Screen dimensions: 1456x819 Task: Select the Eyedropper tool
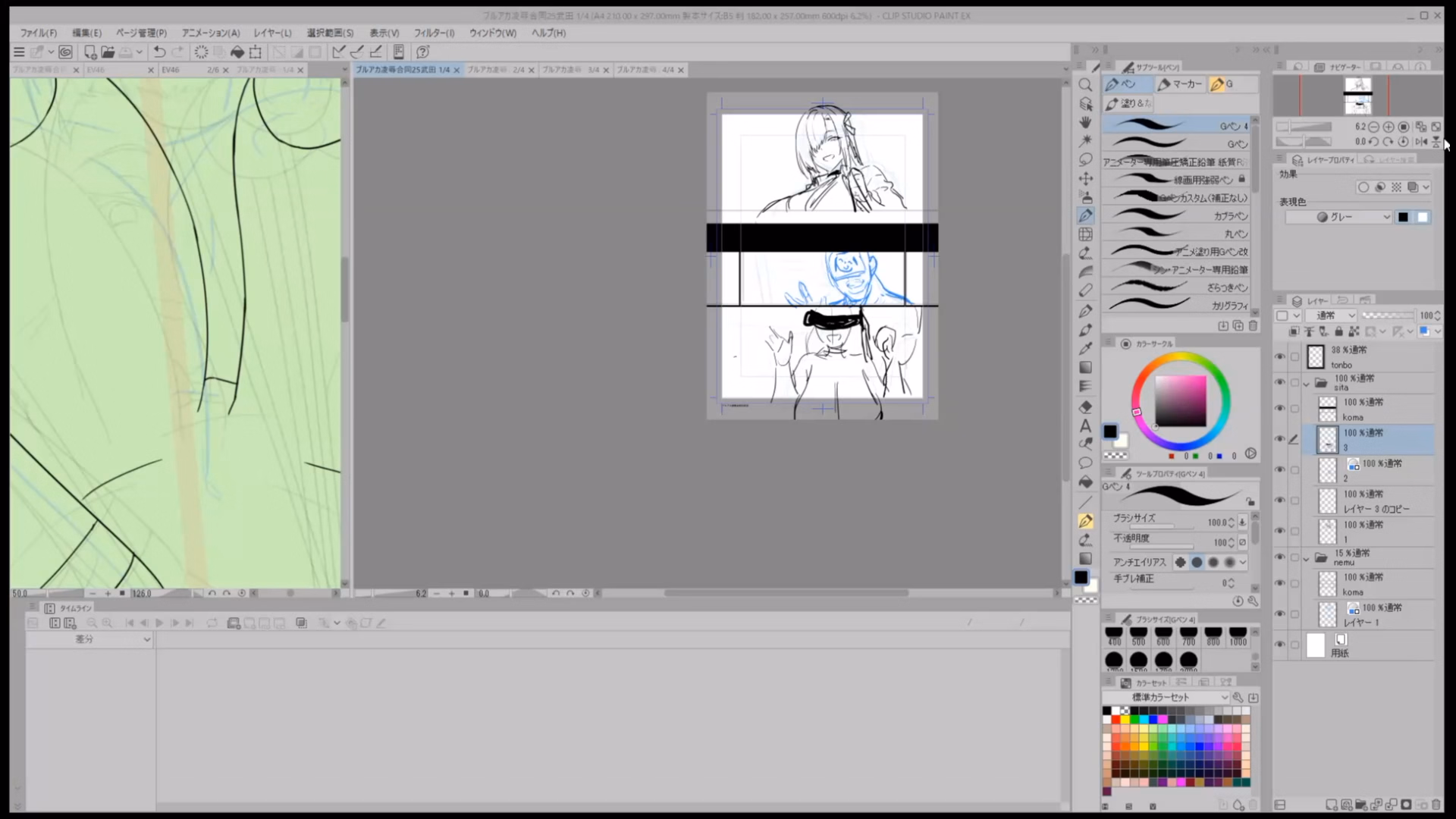[x=1085, y=349]
